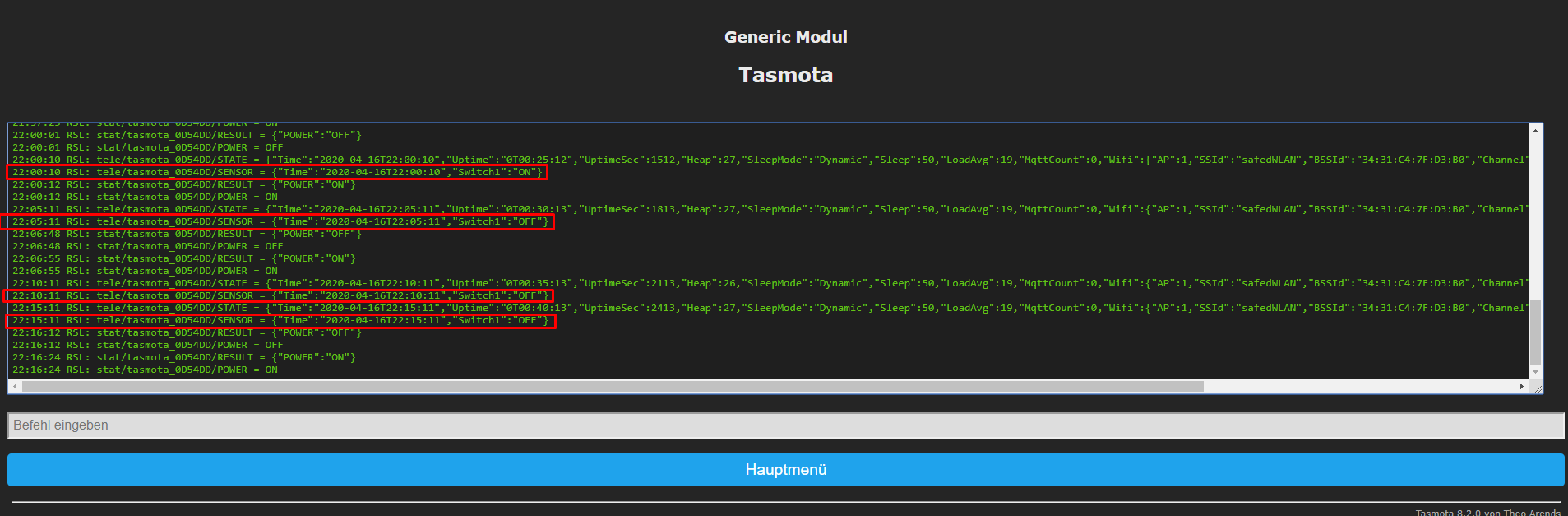Click the 22:10:11 SENSOR Switch1 OFF line

point(279,295)
